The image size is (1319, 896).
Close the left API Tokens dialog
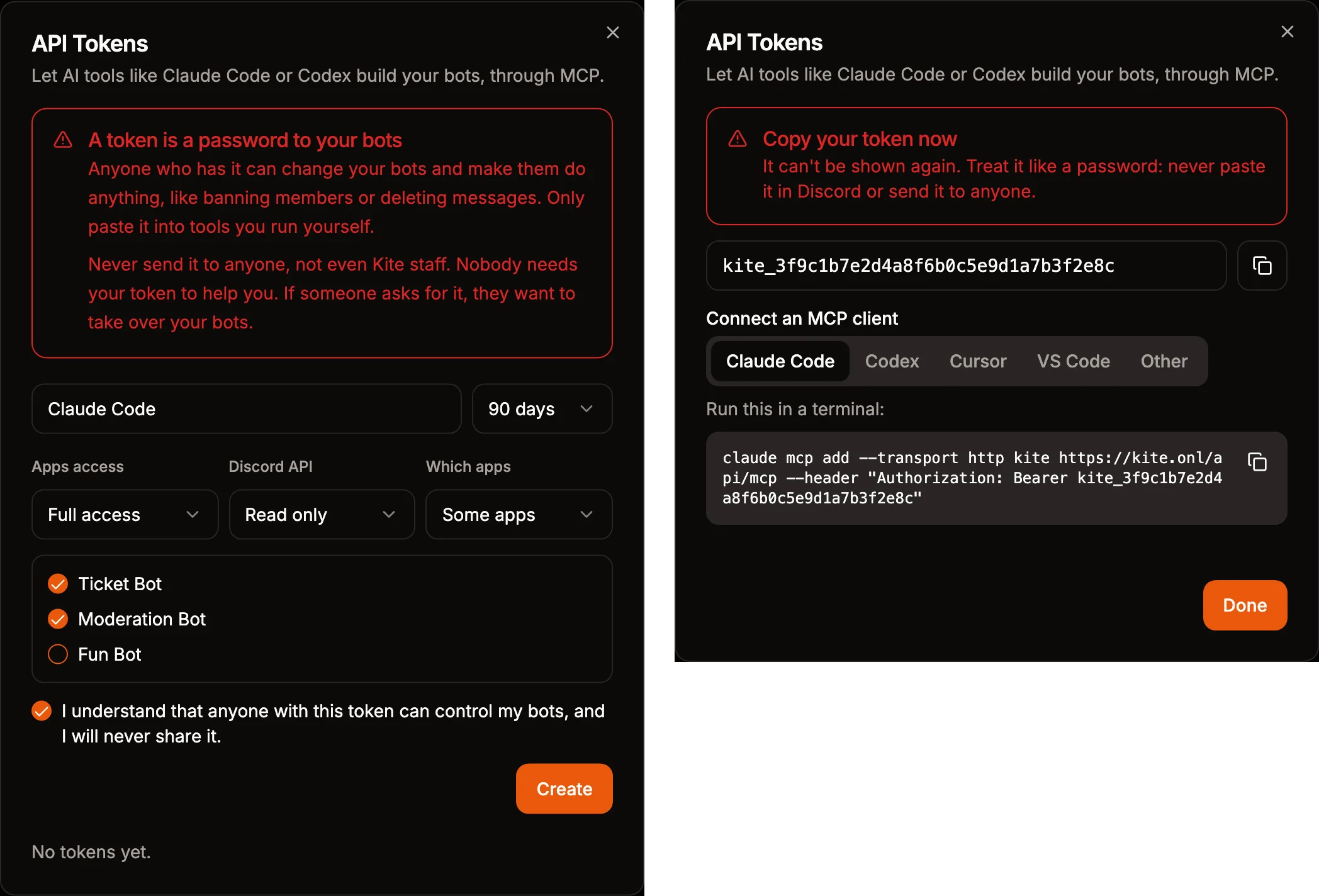[x=612, y=33]
